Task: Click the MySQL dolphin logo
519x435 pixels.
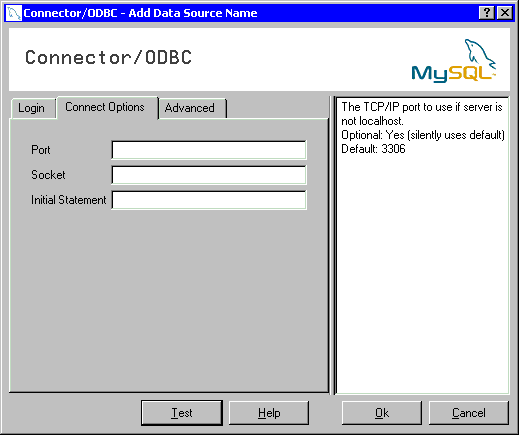Action: pos(454,61)
